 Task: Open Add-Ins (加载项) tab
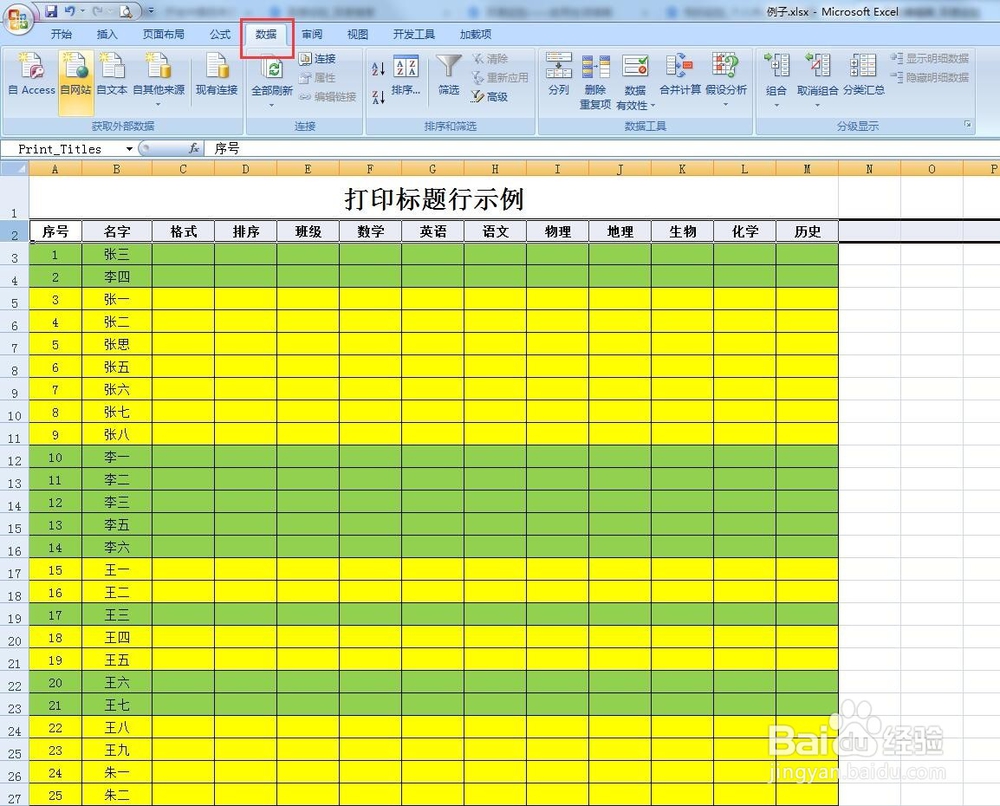click(476, 34)
